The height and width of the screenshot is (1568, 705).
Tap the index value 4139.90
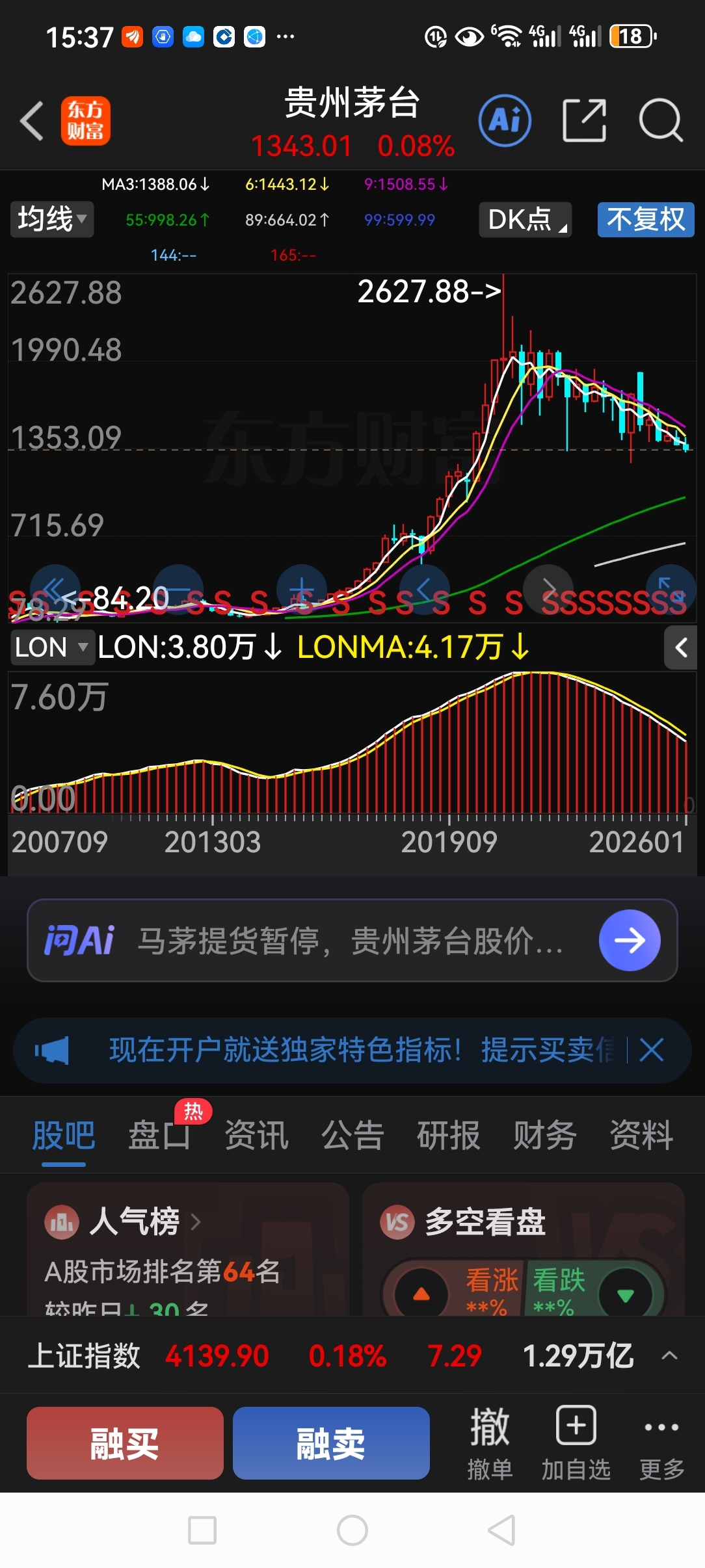(x=217, y=1356)
